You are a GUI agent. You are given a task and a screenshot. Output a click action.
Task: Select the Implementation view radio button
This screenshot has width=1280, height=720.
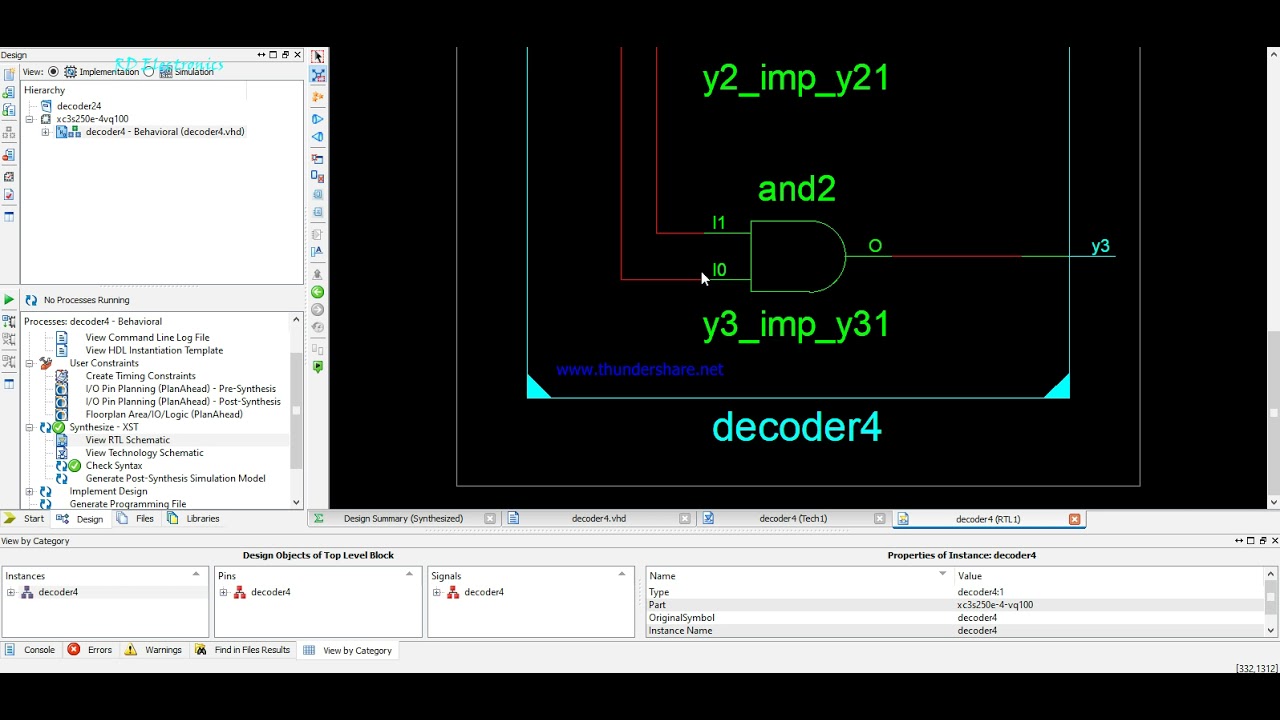point(54,72)
